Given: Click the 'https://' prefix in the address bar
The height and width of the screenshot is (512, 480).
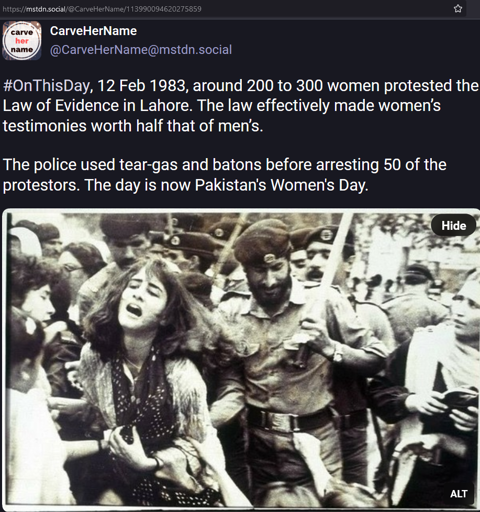Looking at the screenshot, I should [x=14, y=9].
